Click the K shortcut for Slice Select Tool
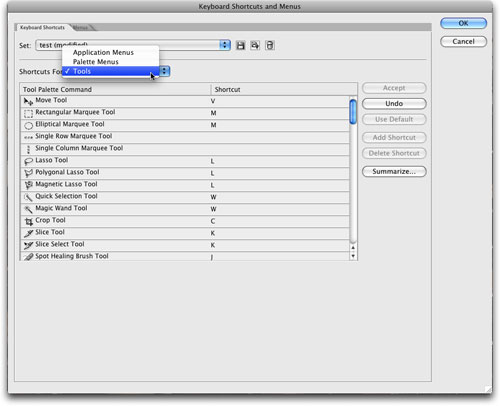The height and width of the screenshot is (406, 500). [x=213, y=245]
